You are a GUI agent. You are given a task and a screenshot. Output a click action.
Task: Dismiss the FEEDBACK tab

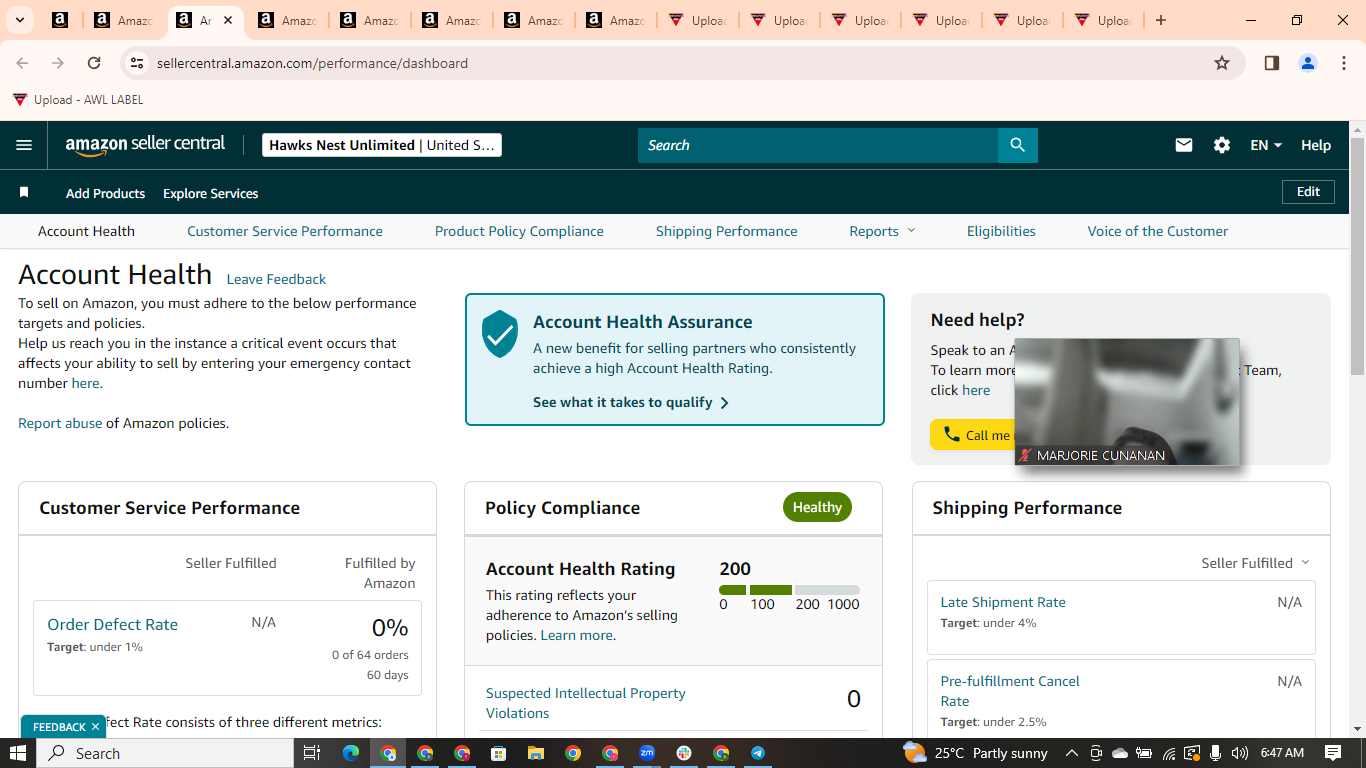(95, 727)
